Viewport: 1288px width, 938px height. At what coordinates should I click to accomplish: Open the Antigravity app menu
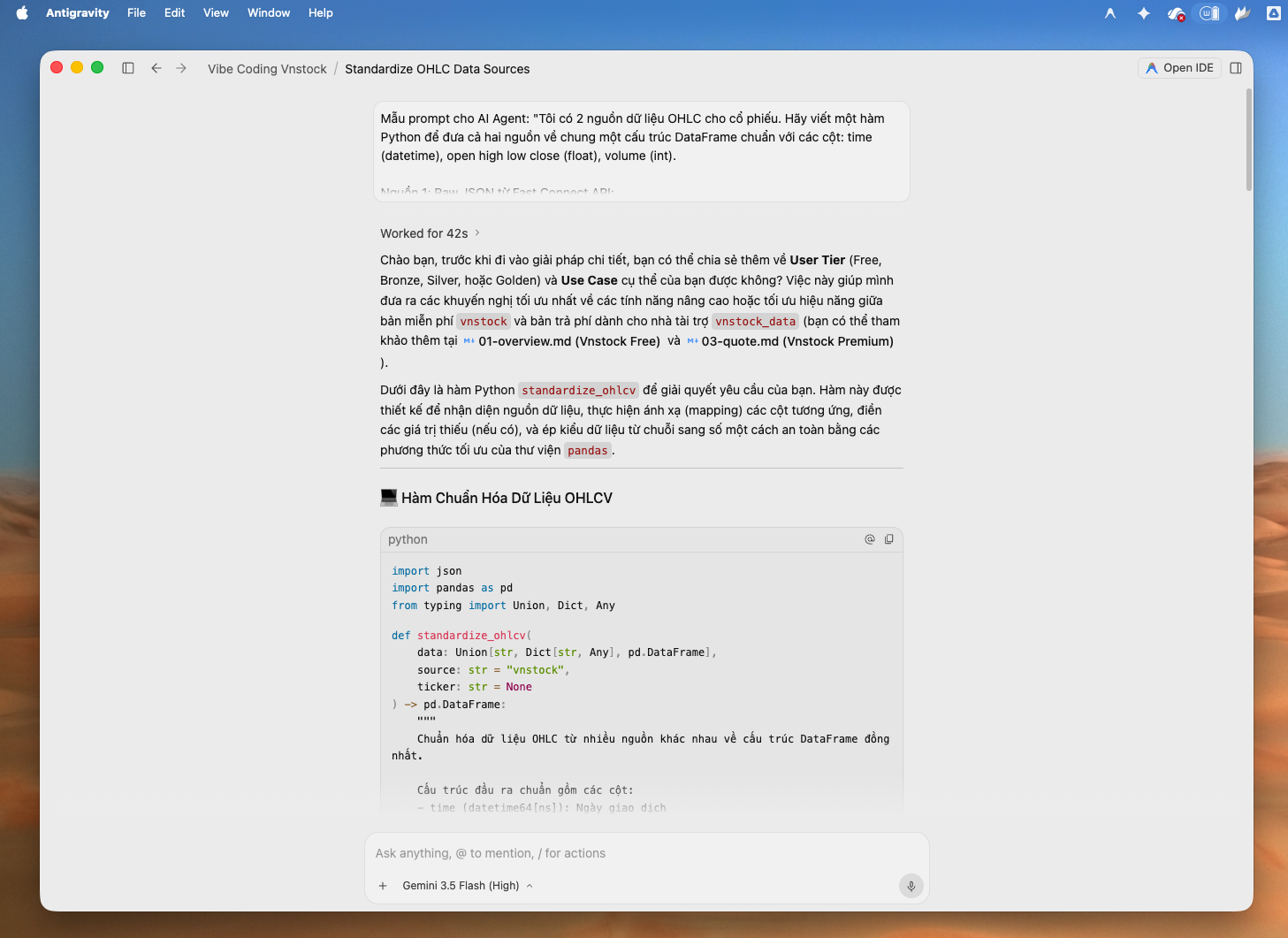[78, 13]
